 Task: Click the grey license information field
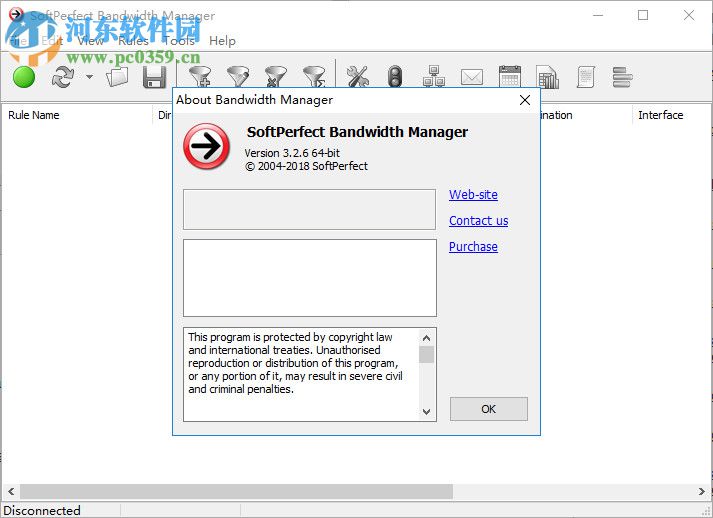click(x=309, y=210)
